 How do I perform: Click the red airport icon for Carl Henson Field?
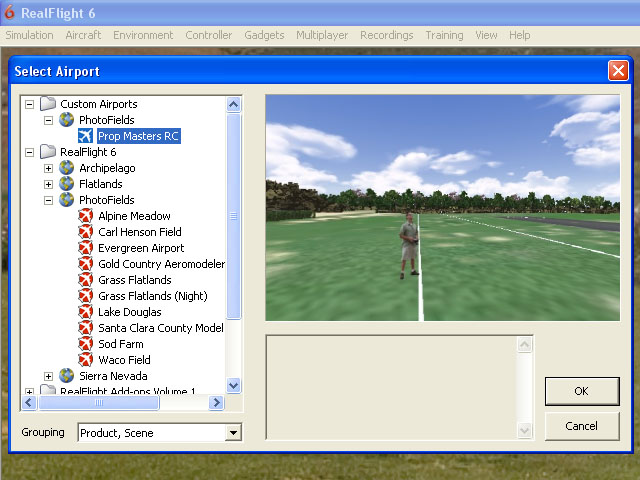85,232
